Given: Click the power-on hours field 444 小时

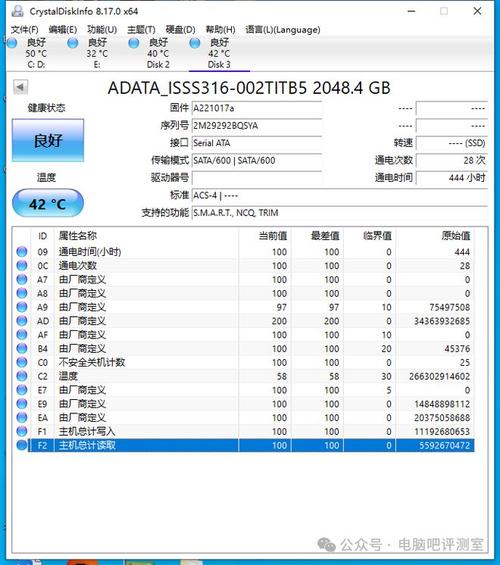Looking at the screenshot, I should click(x=452, y=178).
